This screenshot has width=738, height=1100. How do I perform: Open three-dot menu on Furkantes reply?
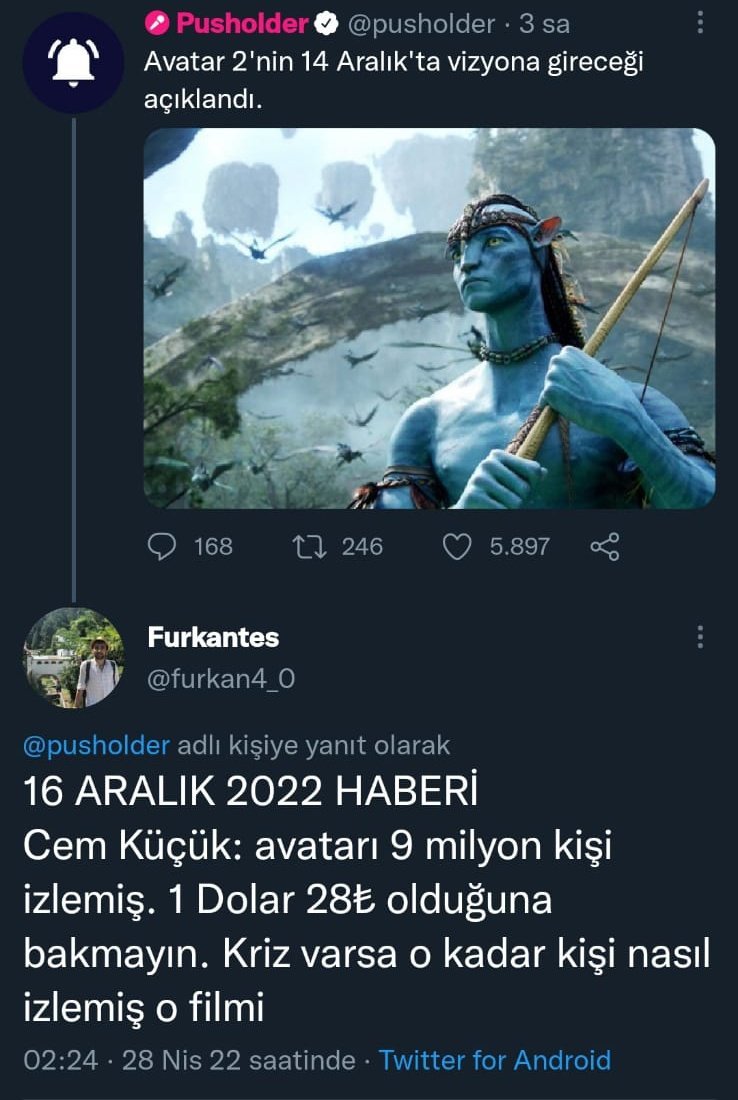click(699, 636)
